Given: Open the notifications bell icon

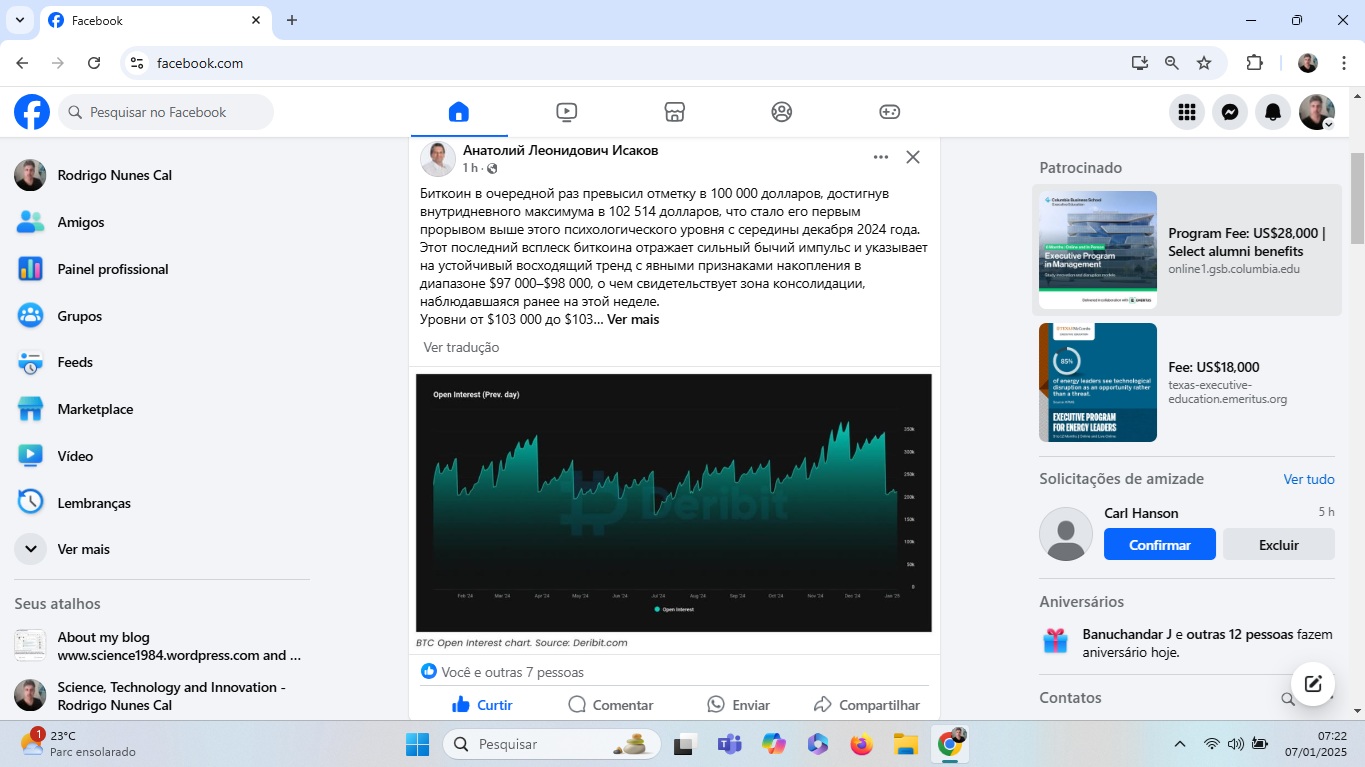Looking at the screenshot, I should [x=1274, y=112].
